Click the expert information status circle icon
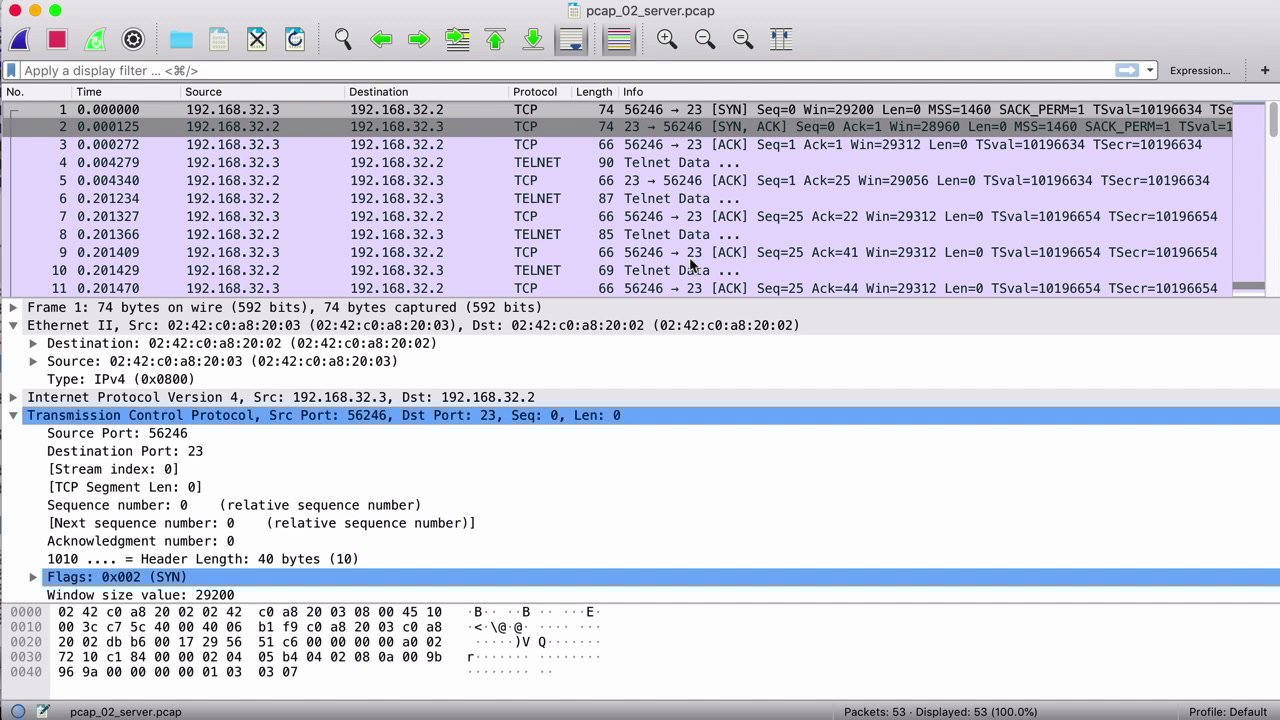Viewport: 1280px width, 720px height. [x=18, y=711]
